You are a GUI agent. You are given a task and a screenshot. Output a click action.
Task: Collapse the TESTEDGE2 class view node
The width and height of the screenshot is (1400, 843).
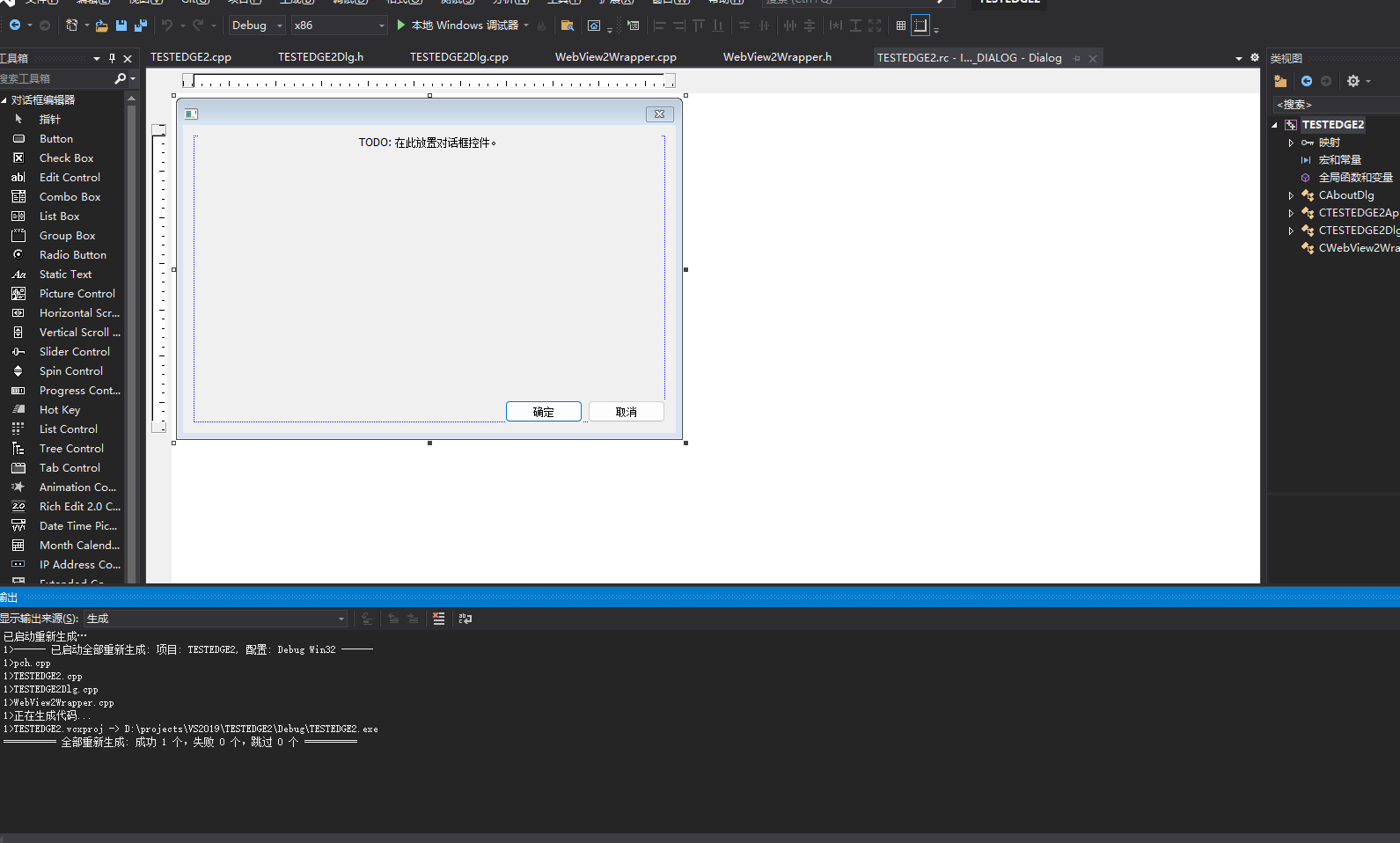tap(1274, 125)
